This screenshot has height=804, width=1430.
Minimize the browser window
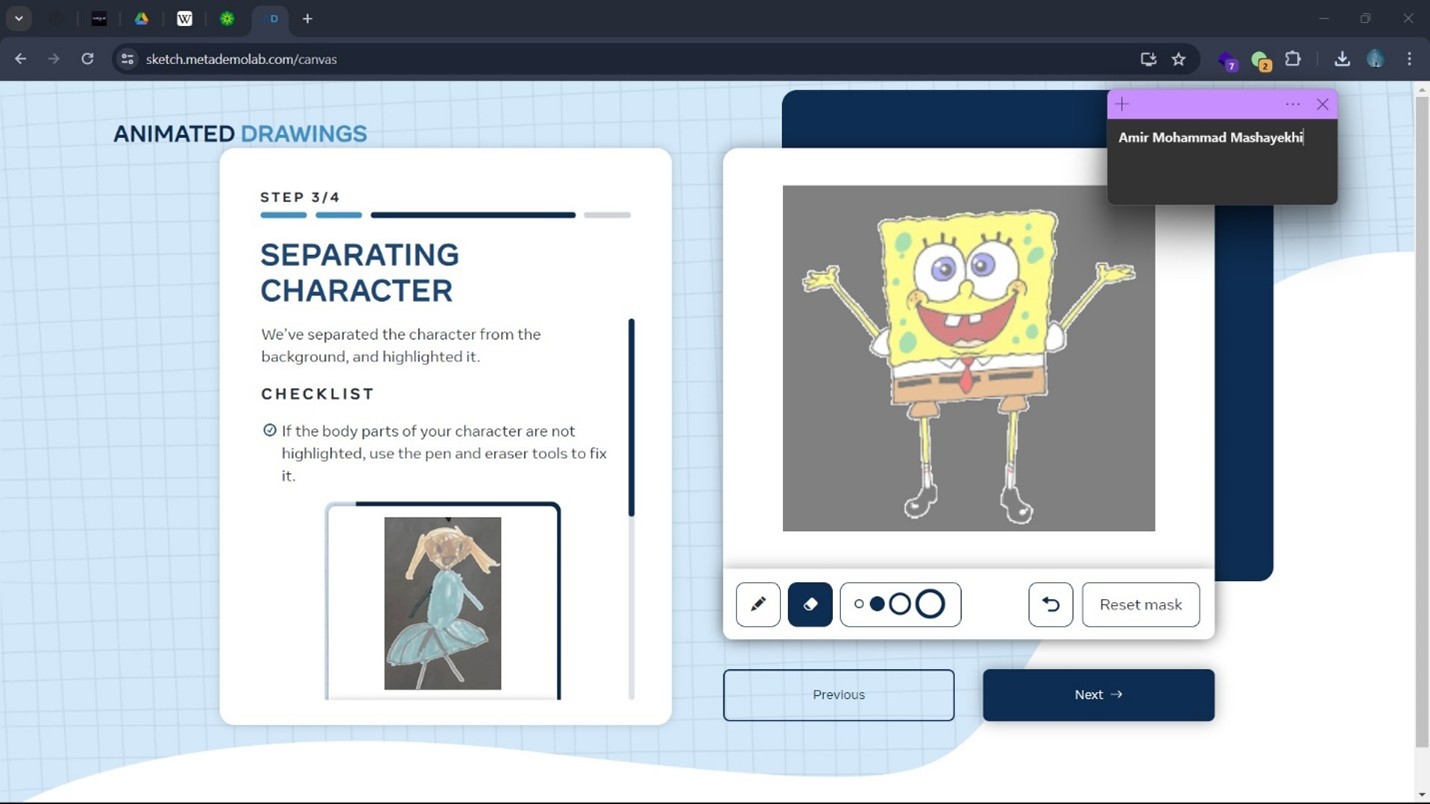1323,18
